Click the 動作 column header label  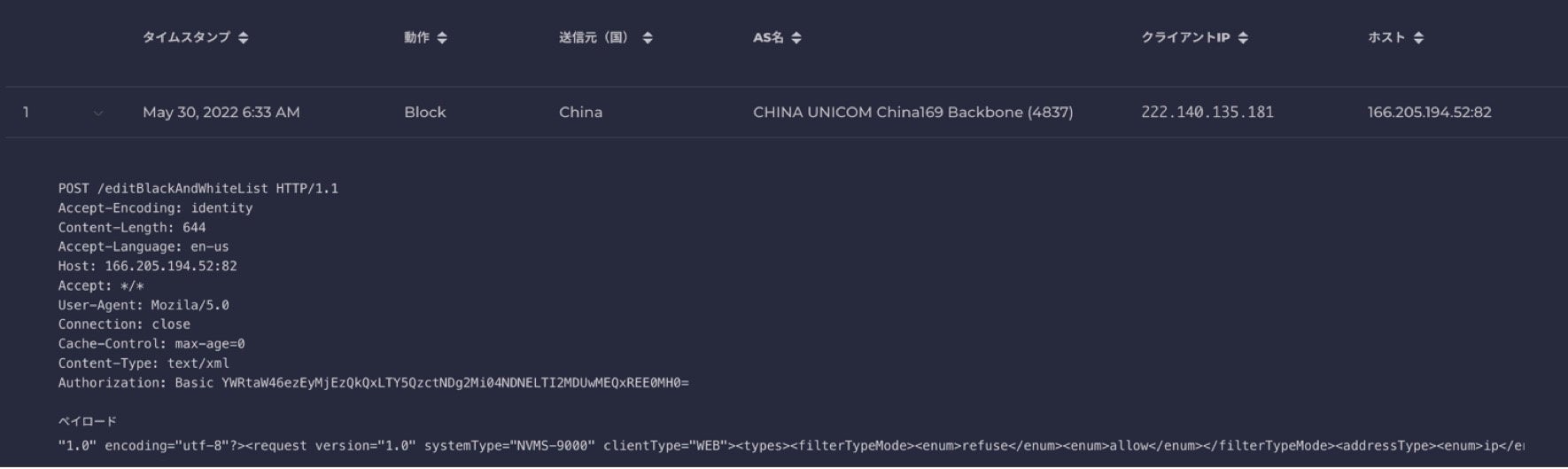click(x=416, y=37)
